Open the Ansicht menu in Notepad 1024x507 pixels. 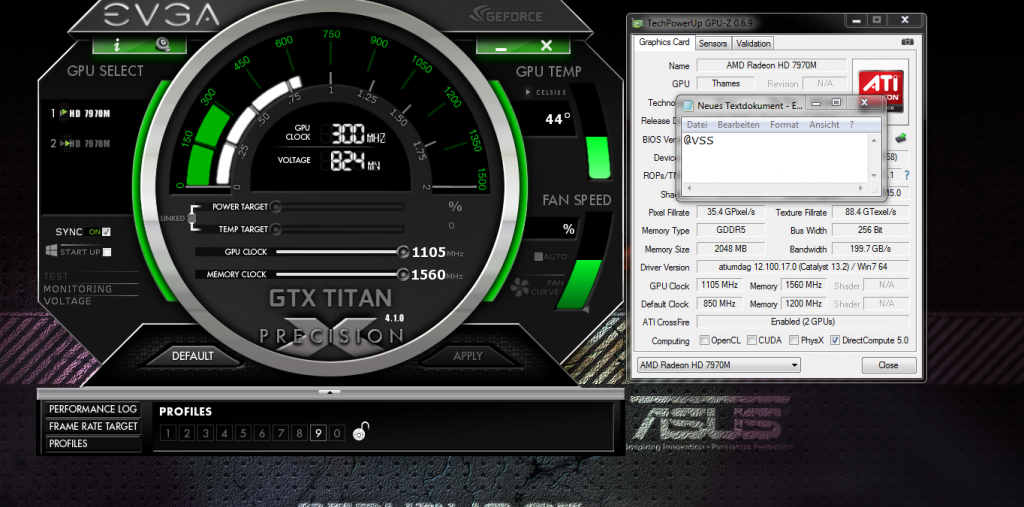pos(824,125)
